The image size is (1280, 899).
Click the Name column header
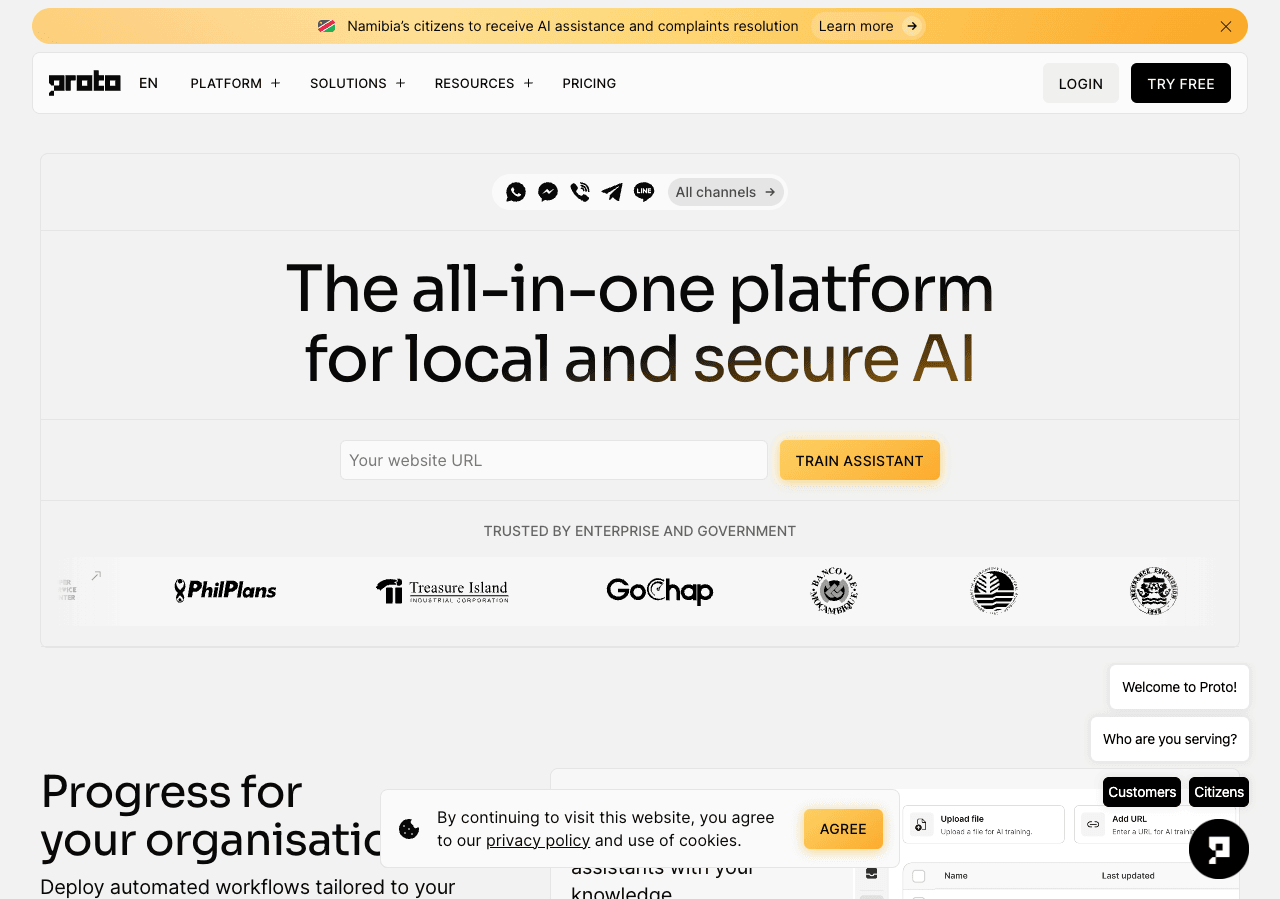956,876
